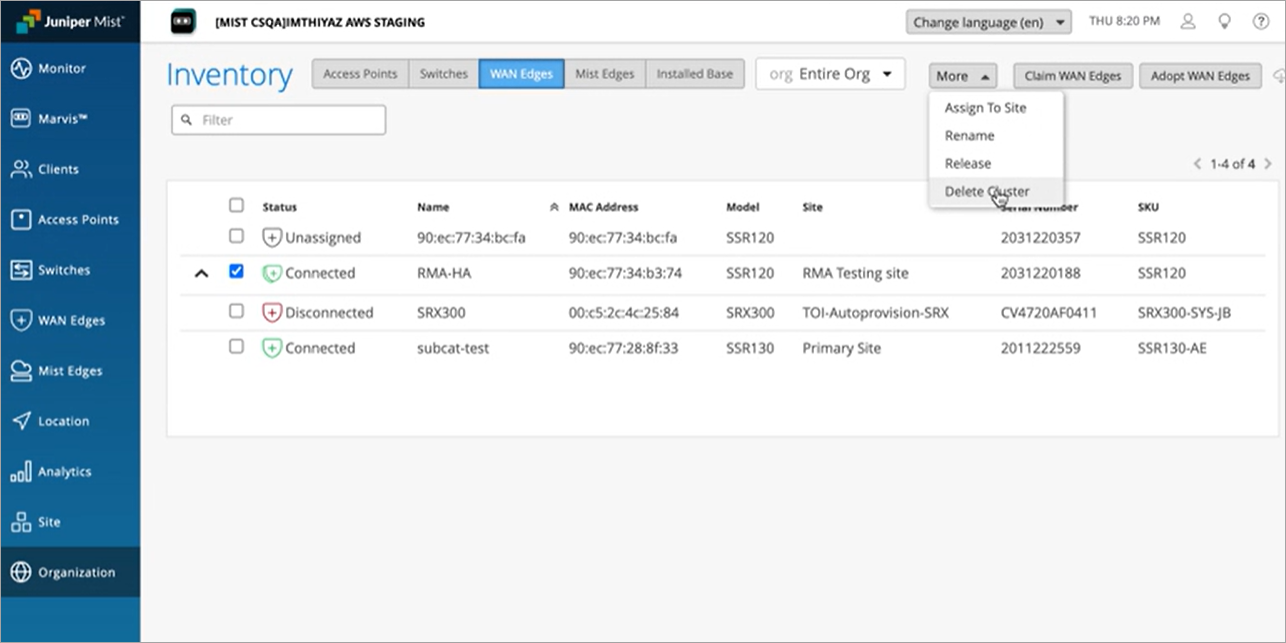This screenshot has height=643, width=1286.
Task: Click serial number CV4720AF0411
Action: pyautogui.click(x=1049, y=313)
